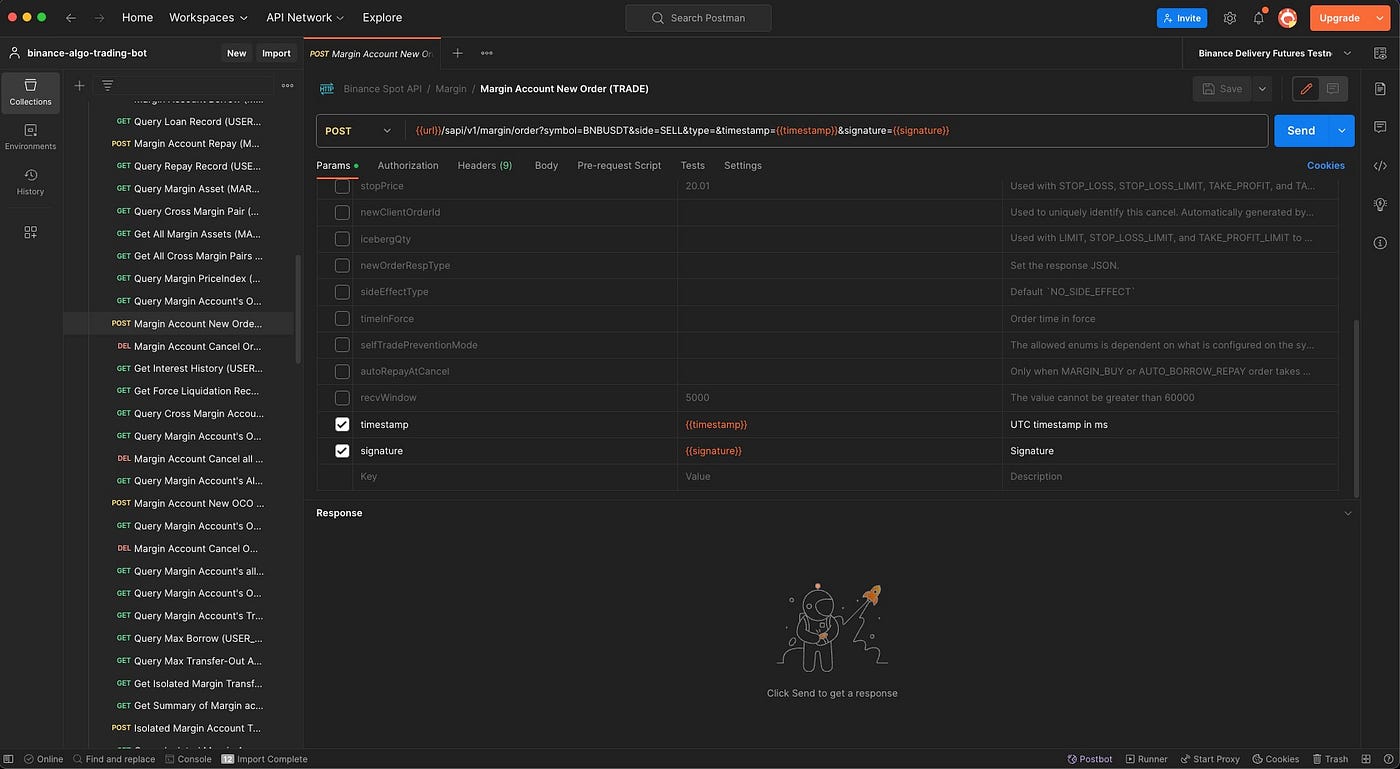The width and height of the screenshot is (1400, 769).
Task: Click the Search Postman field
Action: (698, 18)
